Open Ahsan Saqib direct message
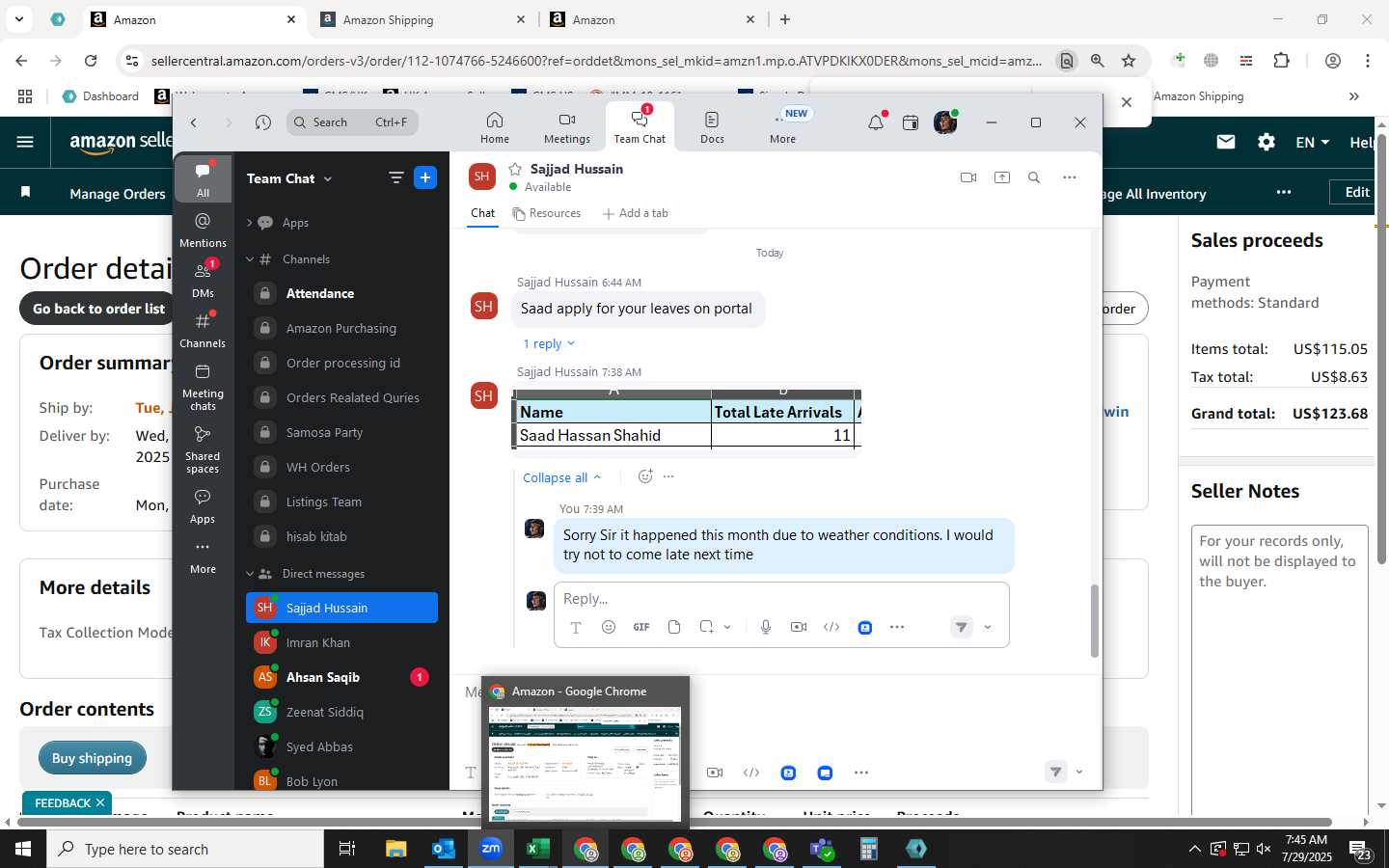 [341, 677]
